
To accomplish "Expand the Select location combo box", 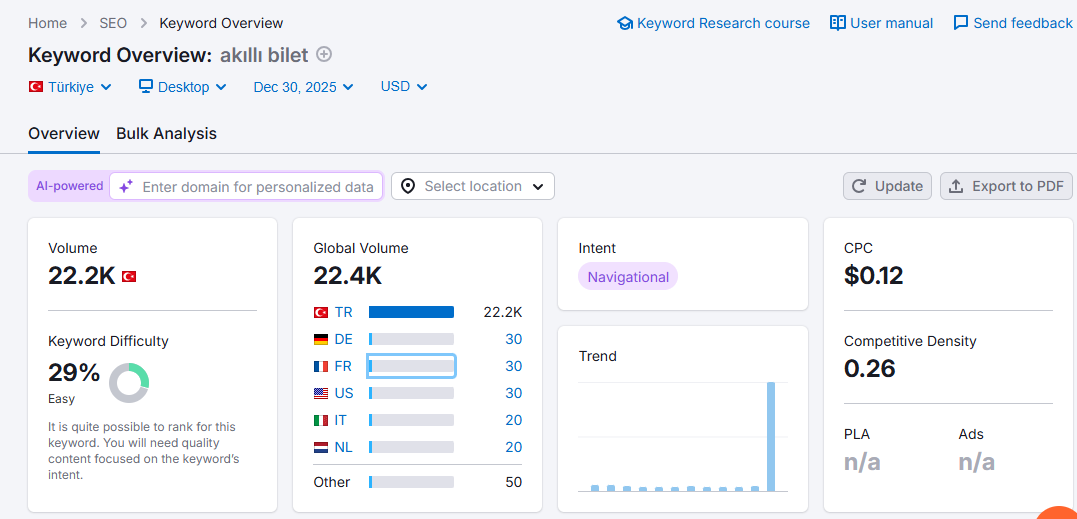I will 473,186.
